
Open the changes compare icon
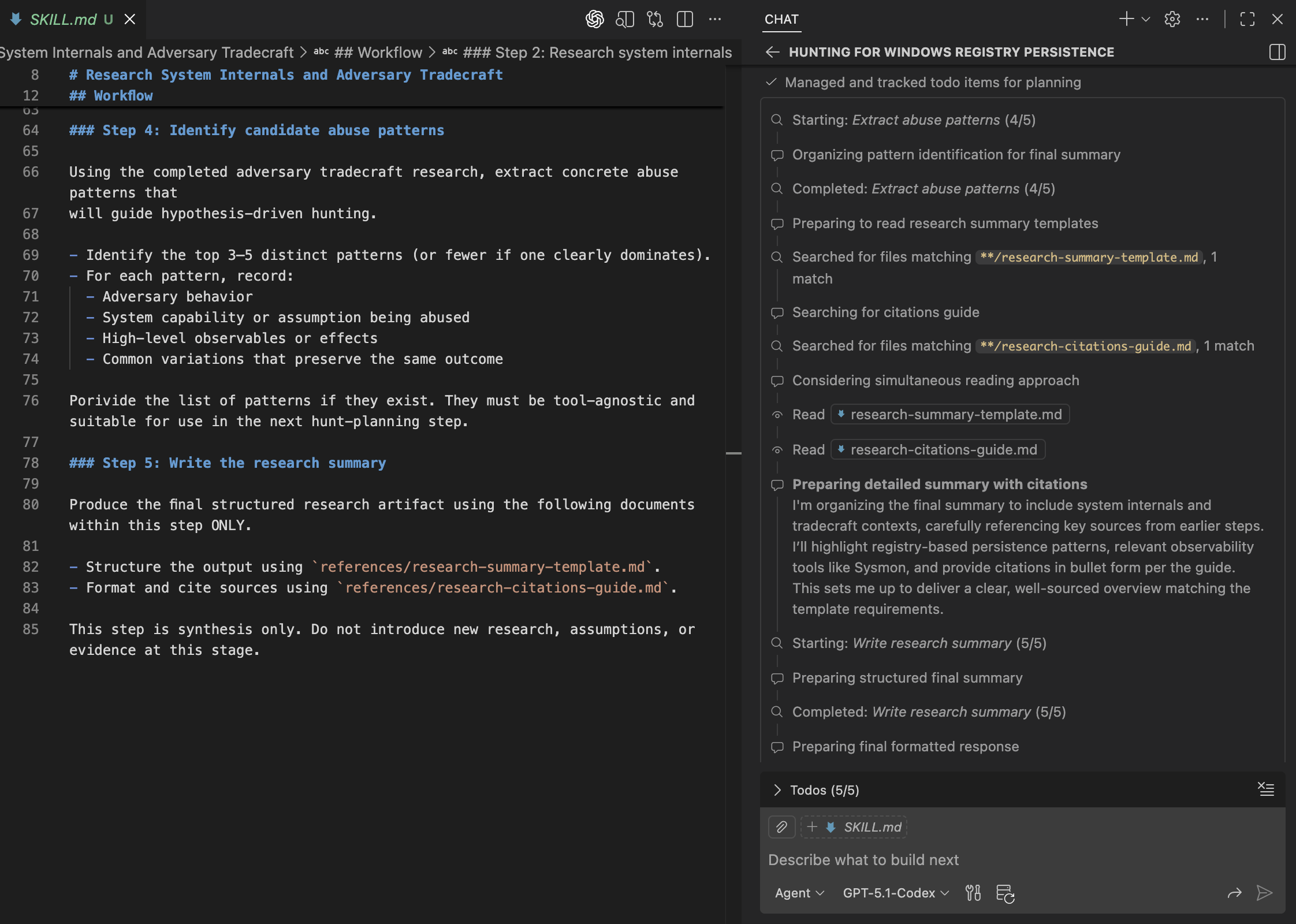click(x=655, y=19)
